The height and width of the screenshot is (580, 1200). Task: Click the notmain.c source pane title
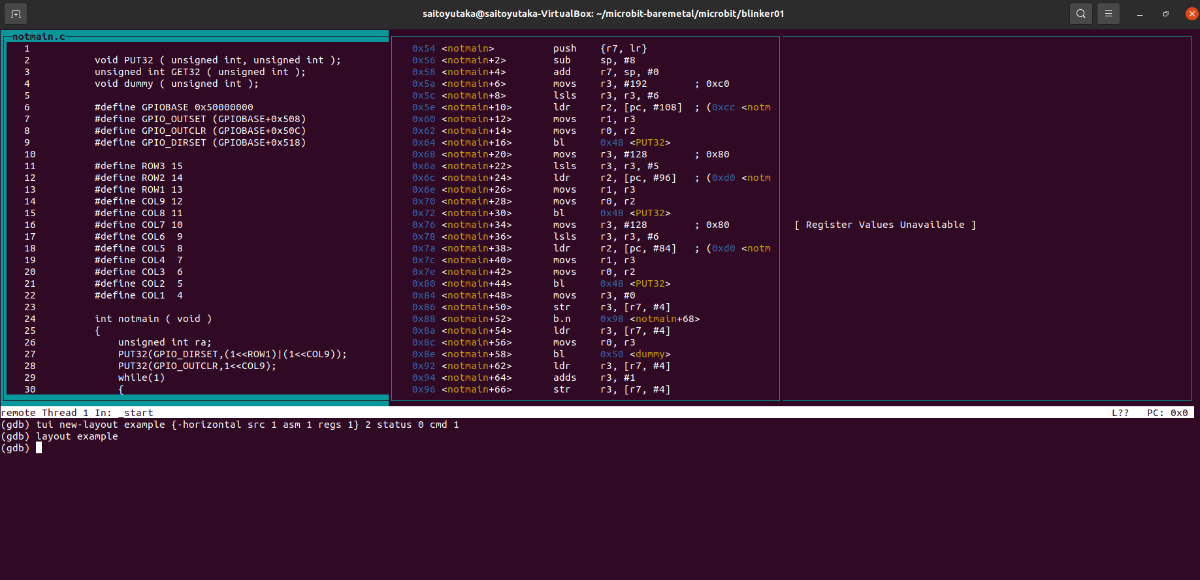click(38, 36)
